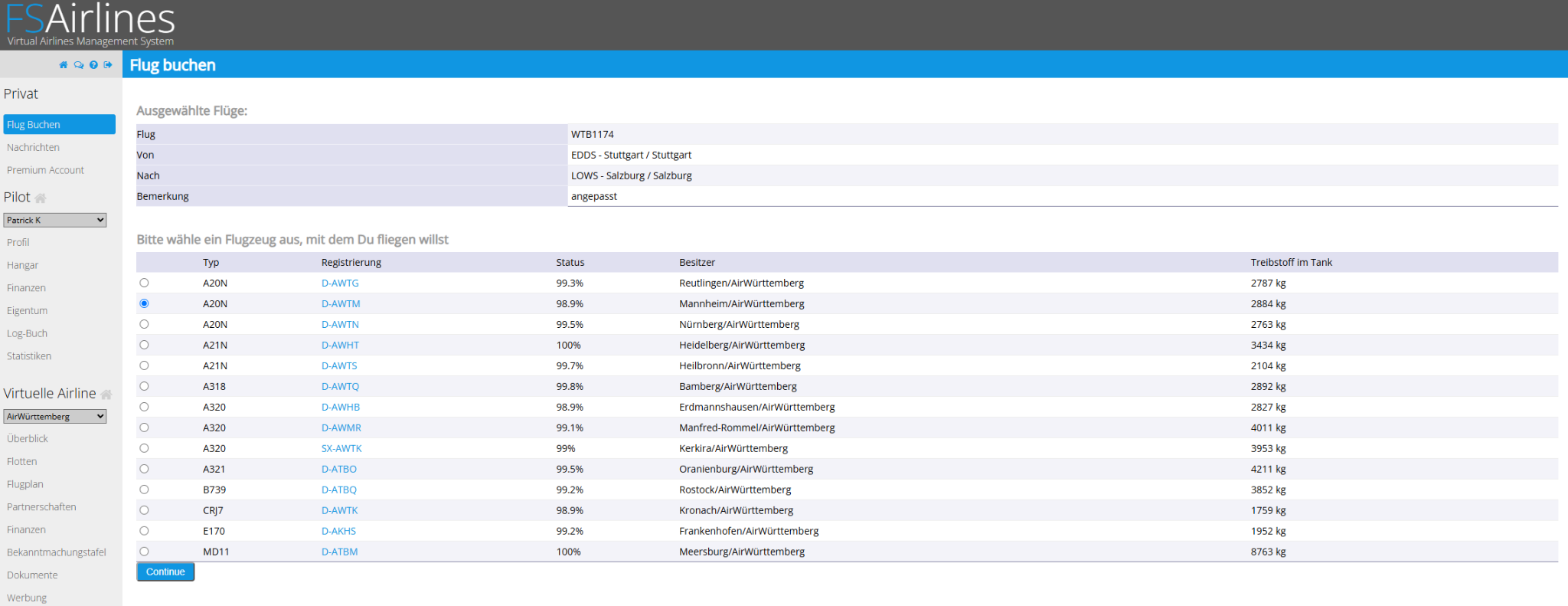The height and width of the screenshot is (606, 1568).
Task: Open the Flugplan menu entry
Action: pos(25,484)
